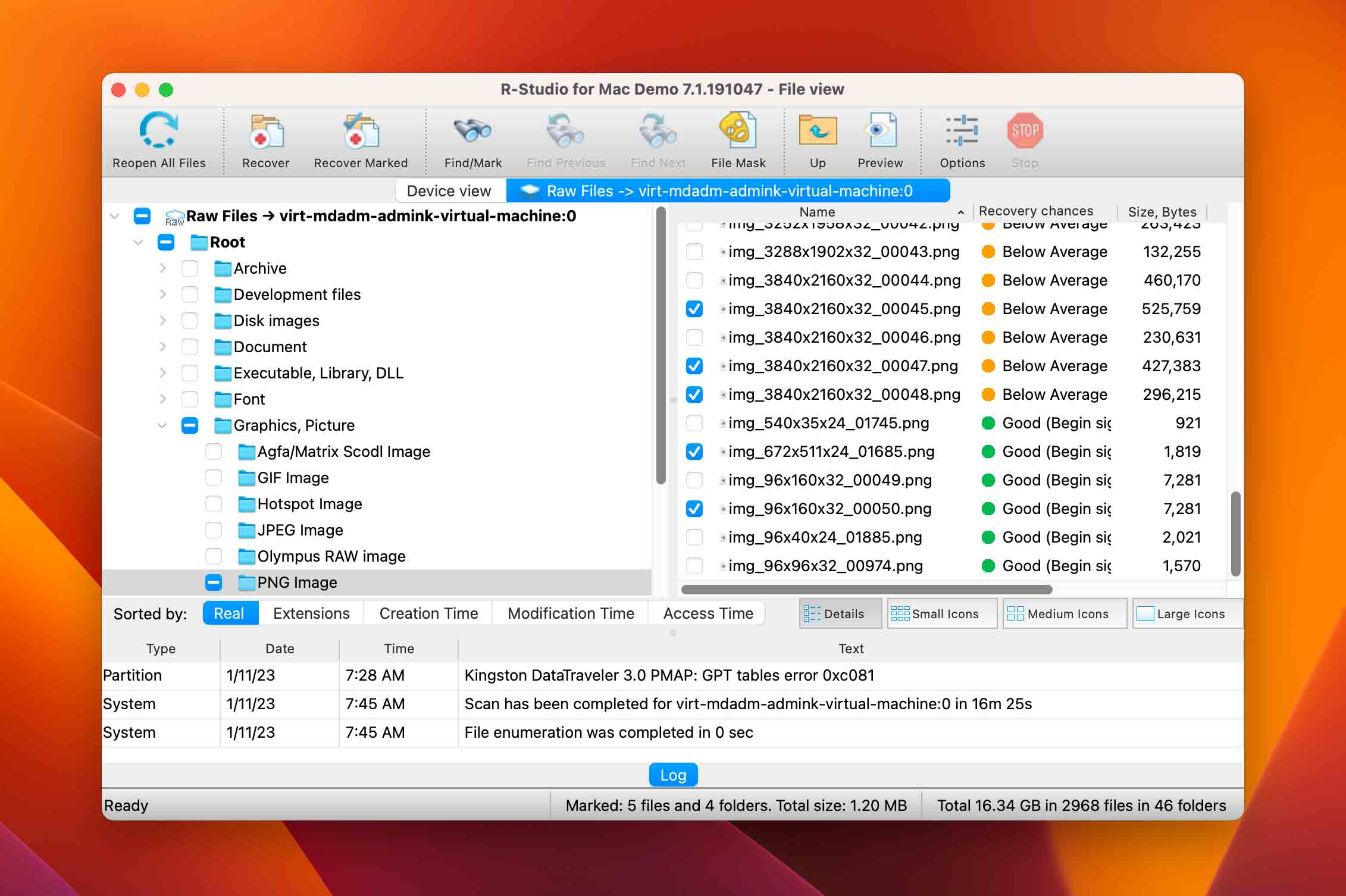
Task: Sort by Modification Time
Action: pyautogui.click(x=571, y=613)
